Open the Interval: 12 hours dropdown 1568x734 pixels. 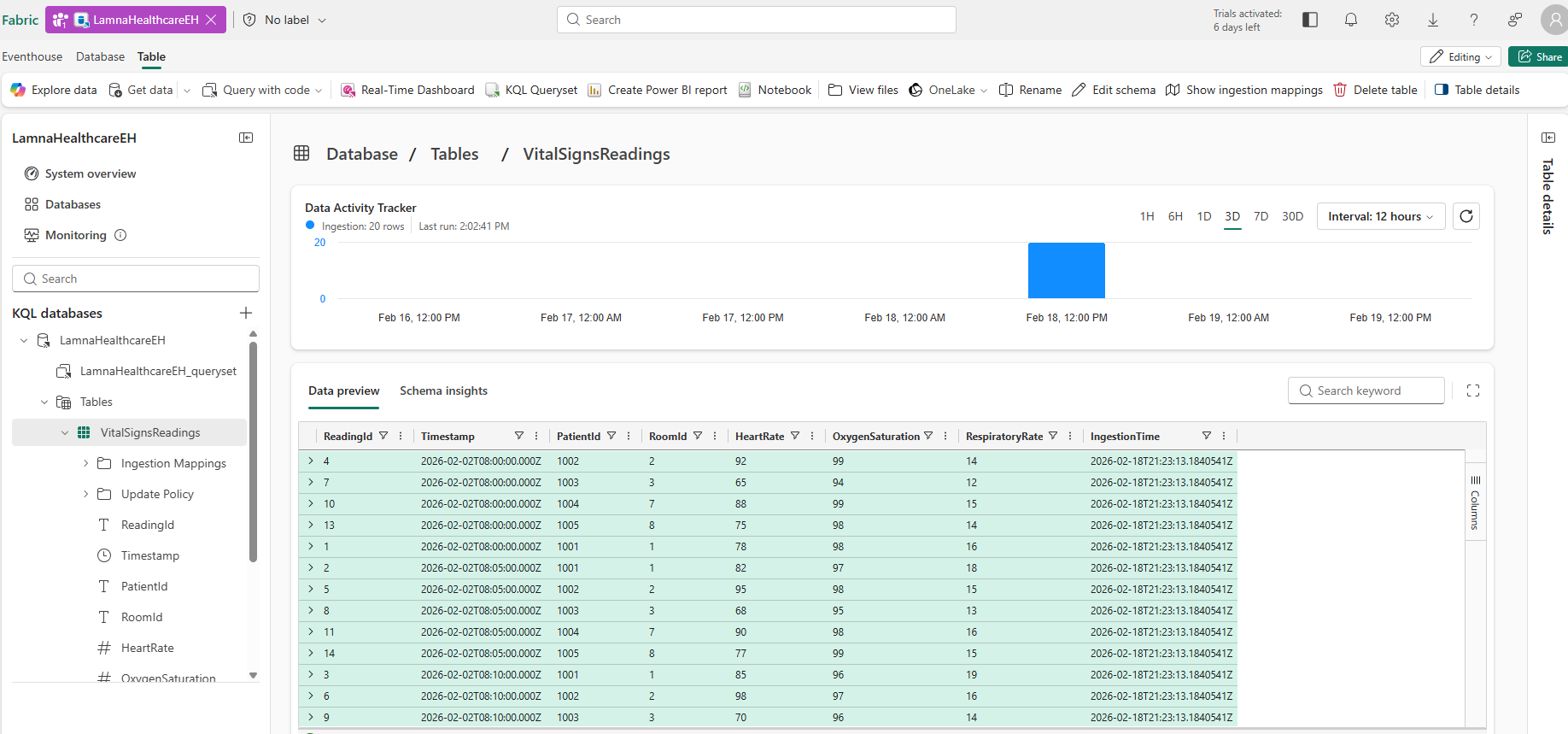pyautogui.click(x=1381, y=216)
